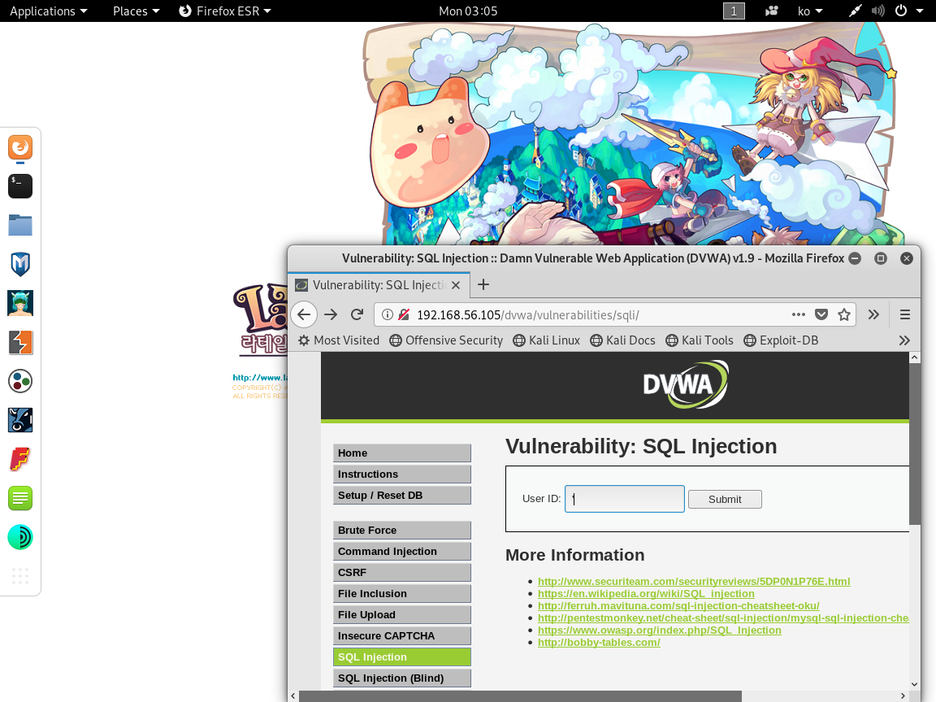The image size is (936, 702).
Task: Open Kali Tools bookmark
Action: pyautogui.click(x=699, y=340)
